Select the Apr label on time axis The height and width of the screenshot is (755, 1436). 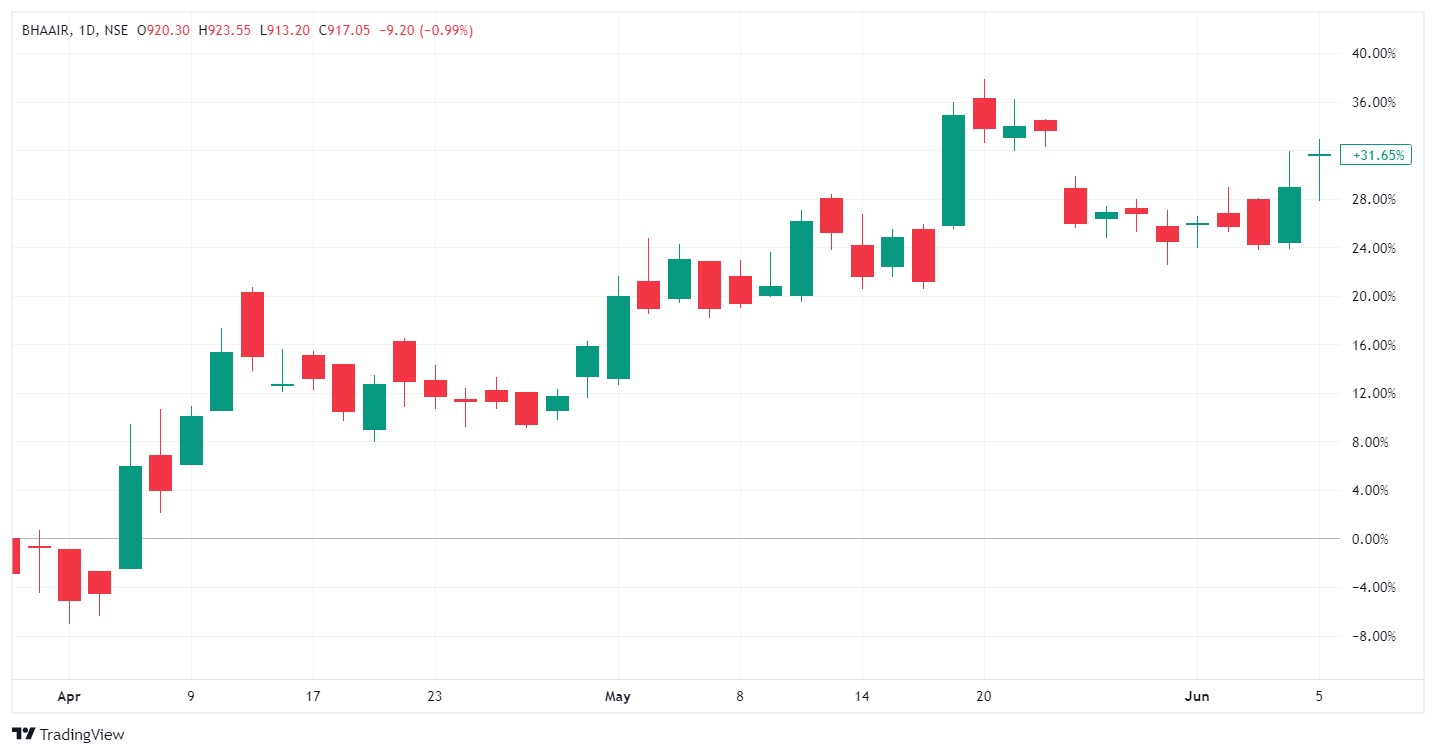[69, 696]
